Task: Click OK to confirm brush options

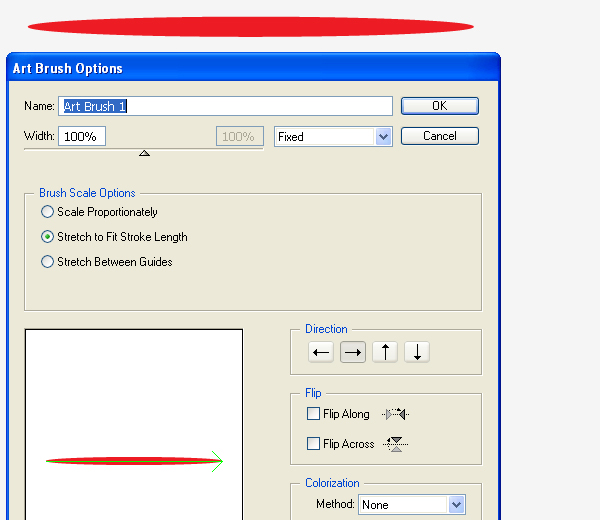Action: click(440, 106)
